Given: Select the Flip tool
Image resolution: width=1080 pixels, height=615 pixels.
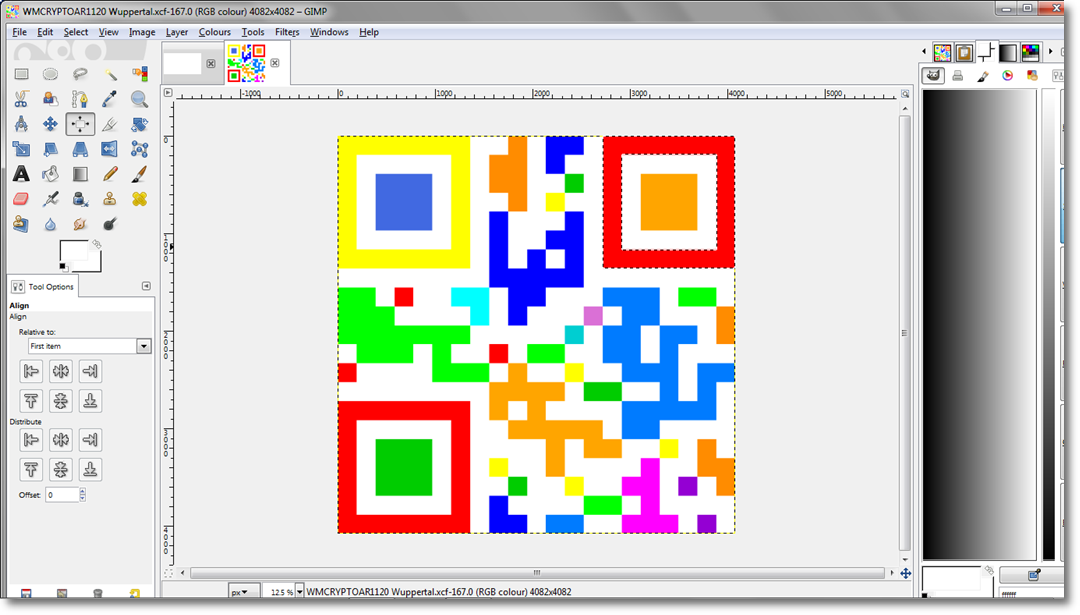Looking at the screenshot, I should coord(110,149).
